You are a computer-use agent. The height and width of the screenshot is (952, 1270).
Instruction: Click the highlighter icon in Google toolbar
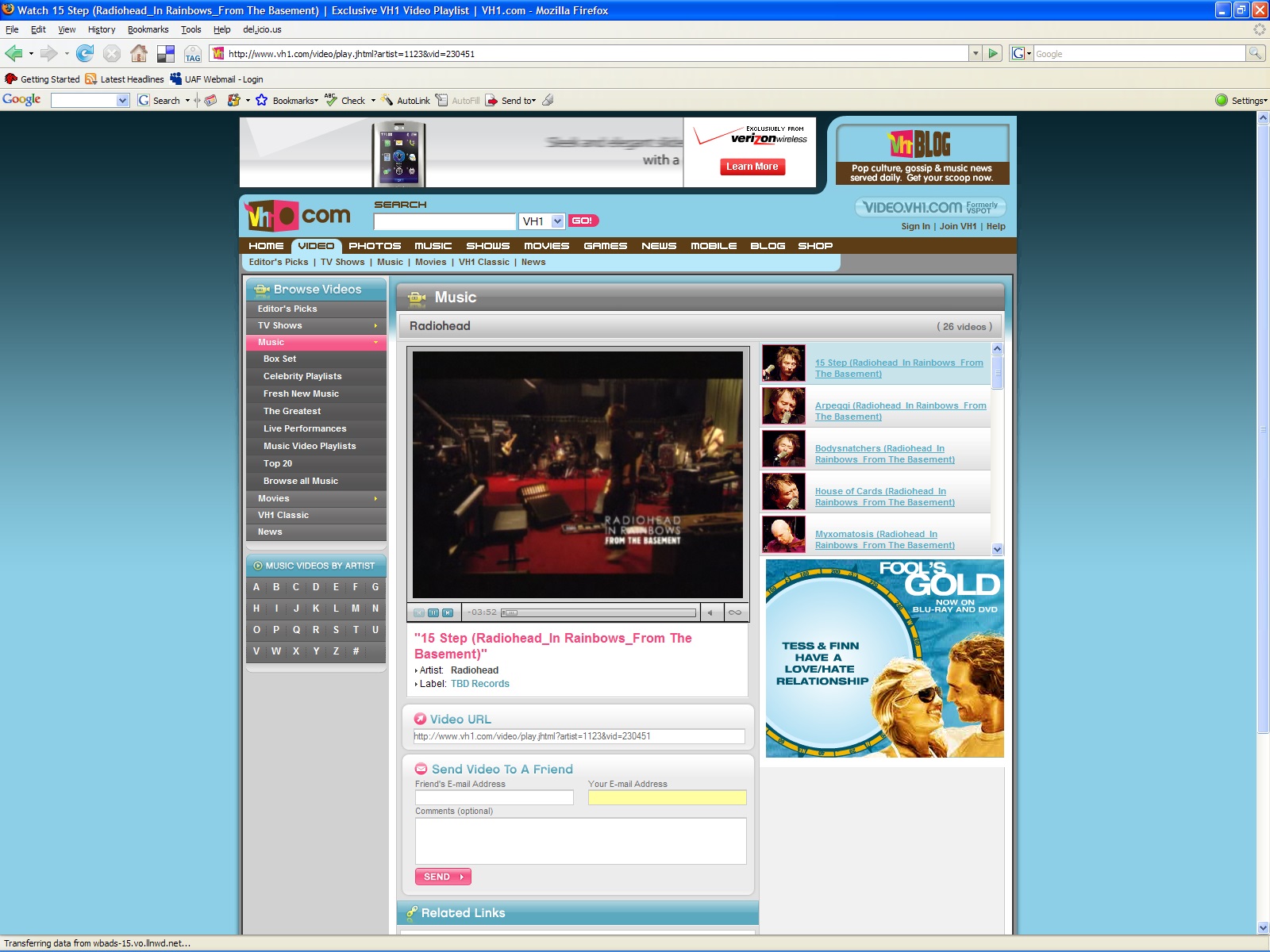[548, 100]
